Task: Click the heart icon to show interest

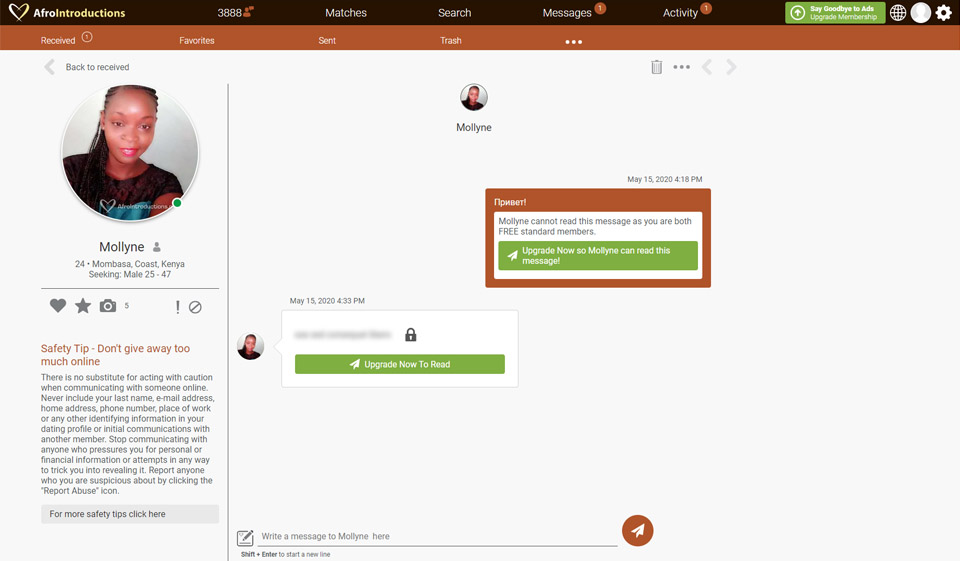Action: (x=58, y=306)
